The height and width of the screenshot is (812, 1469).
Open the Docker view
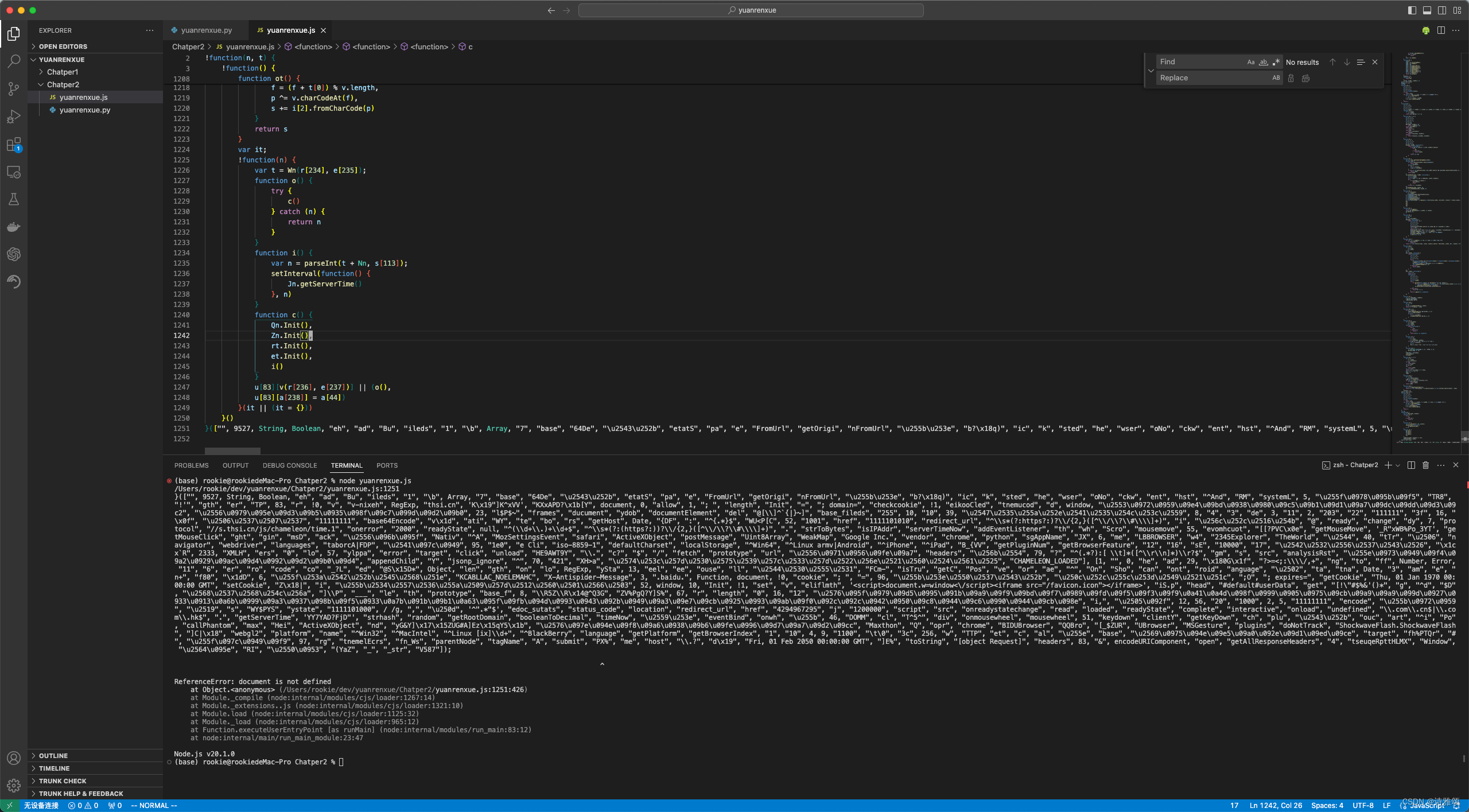pos(14,227)
